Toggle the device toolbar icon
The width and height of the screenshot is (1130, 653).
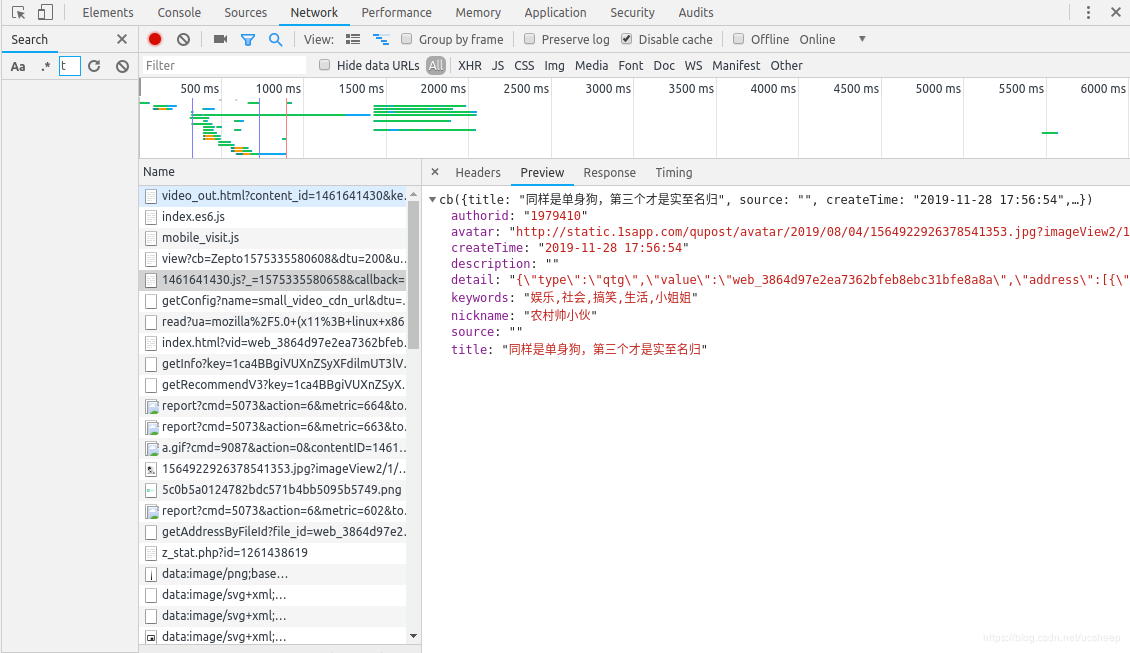[45, 12]
